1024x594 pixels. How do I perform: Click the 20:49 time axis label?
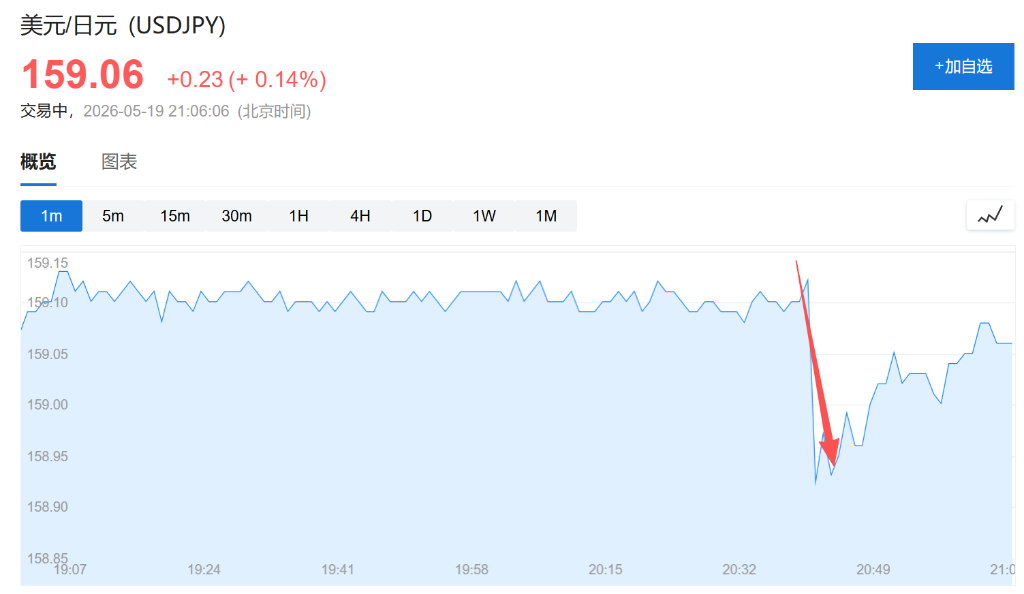pos(873,570)
